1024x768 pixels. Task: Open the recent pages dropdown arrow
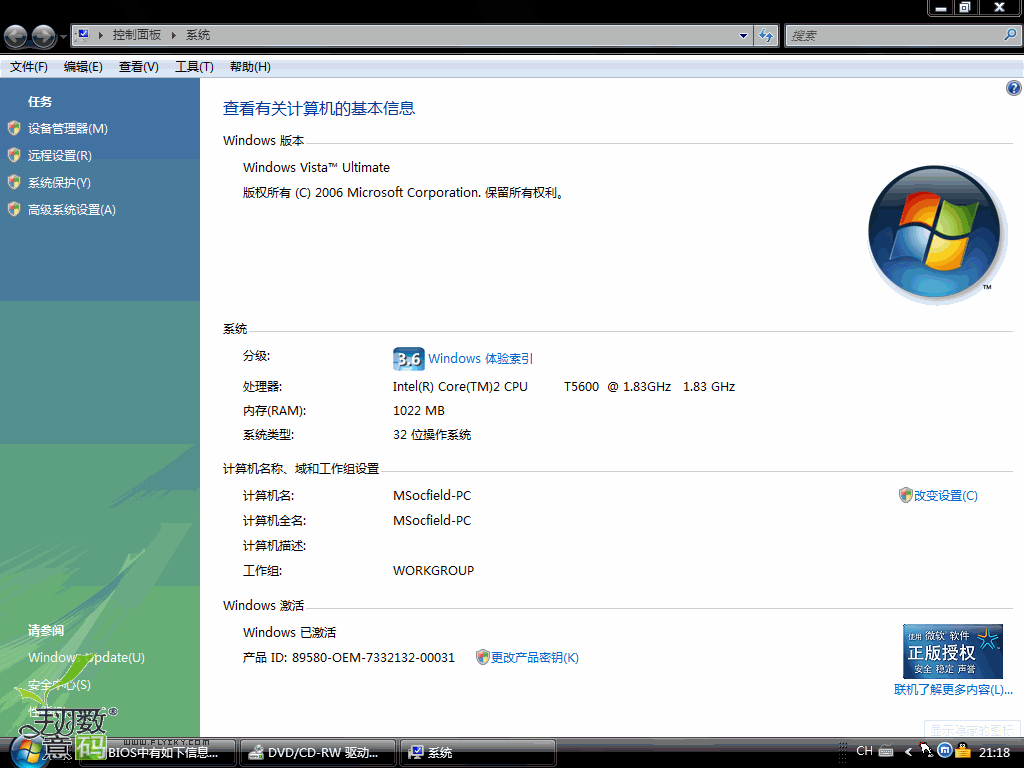pyautogui.click(x=63, y=37)
